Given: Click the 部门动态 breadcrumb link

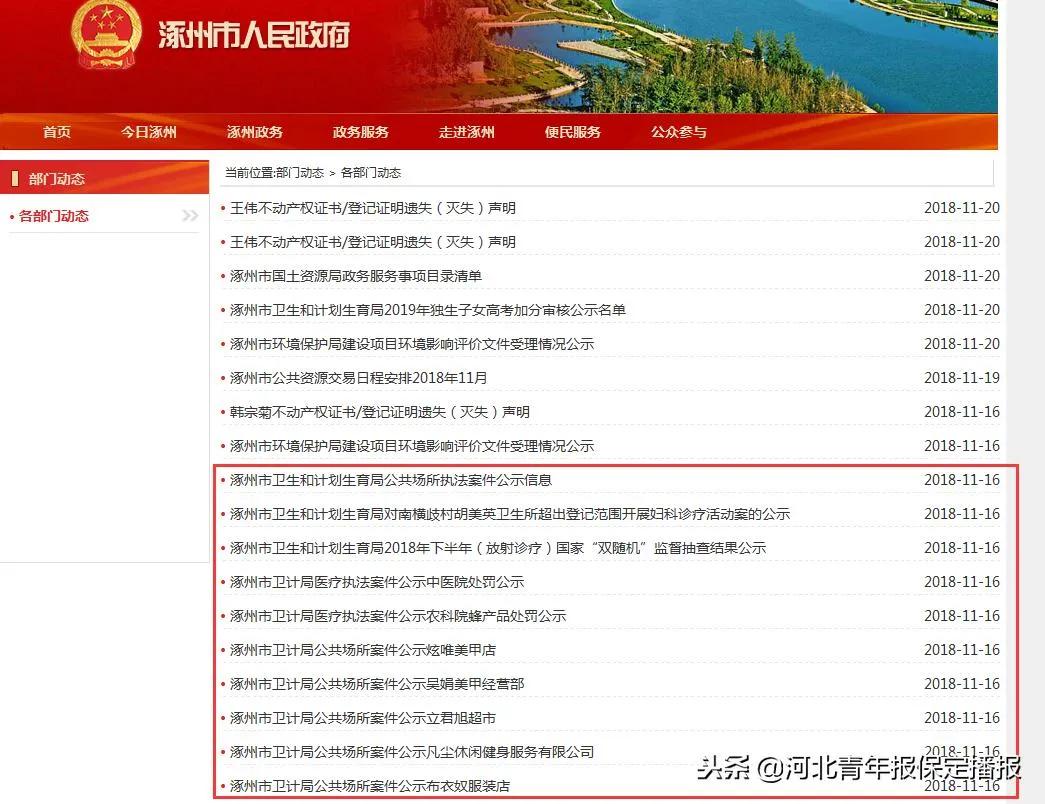Looking at the screenshot, I should tap(299, 173).
